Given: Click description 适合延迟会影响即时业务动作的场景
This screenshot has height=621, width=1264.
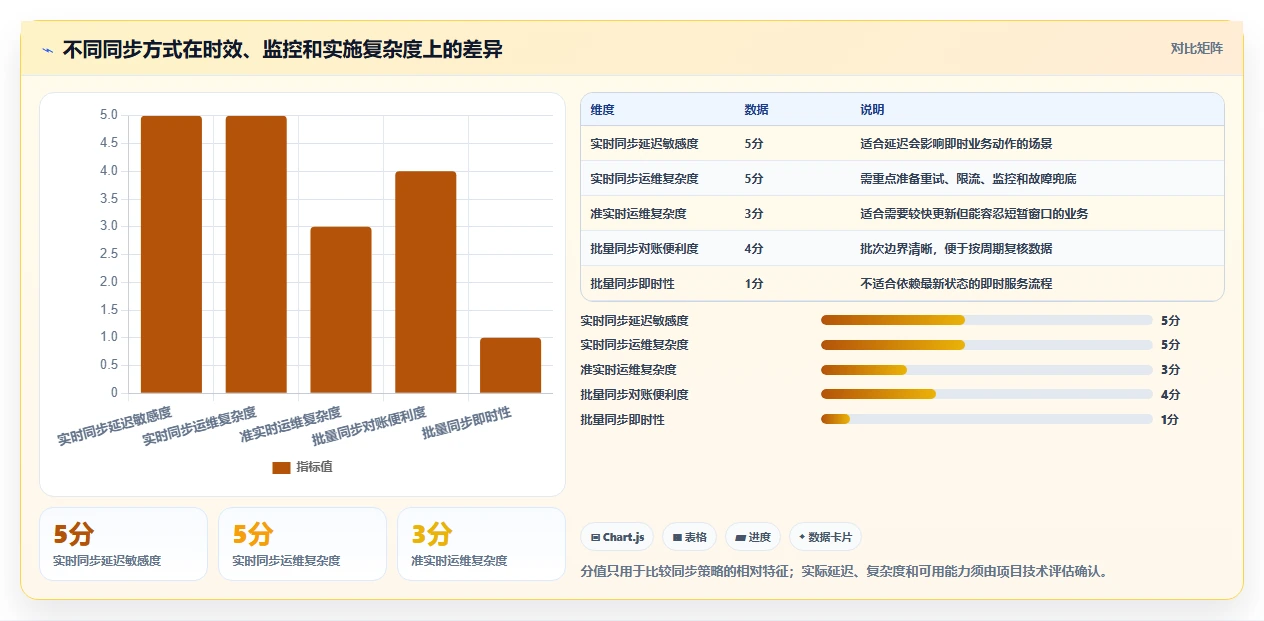Looking at the screenshot, I should point(956,144).
